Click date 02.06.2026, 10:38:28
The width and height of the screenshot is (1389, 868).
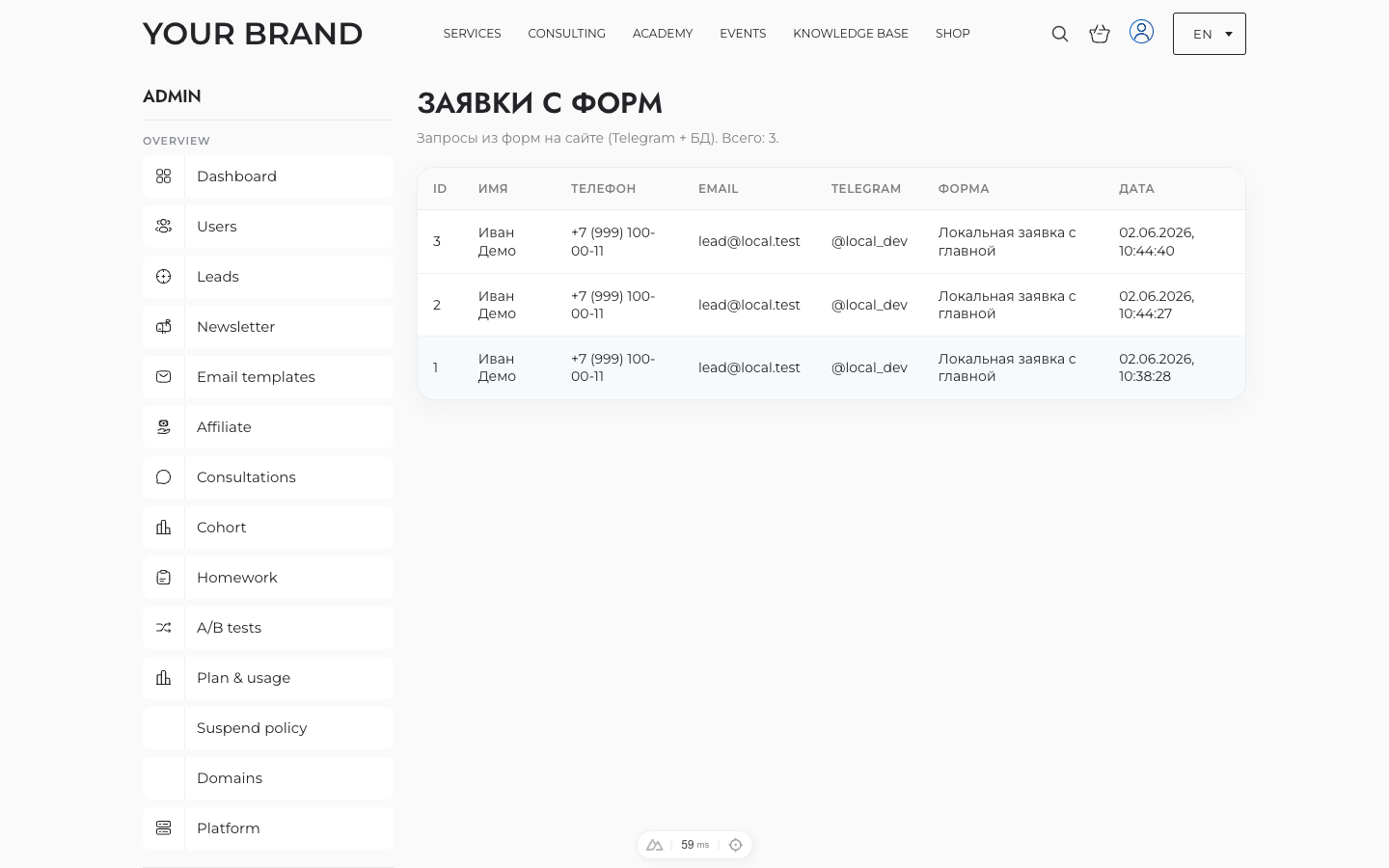[x=1157, y=367]
